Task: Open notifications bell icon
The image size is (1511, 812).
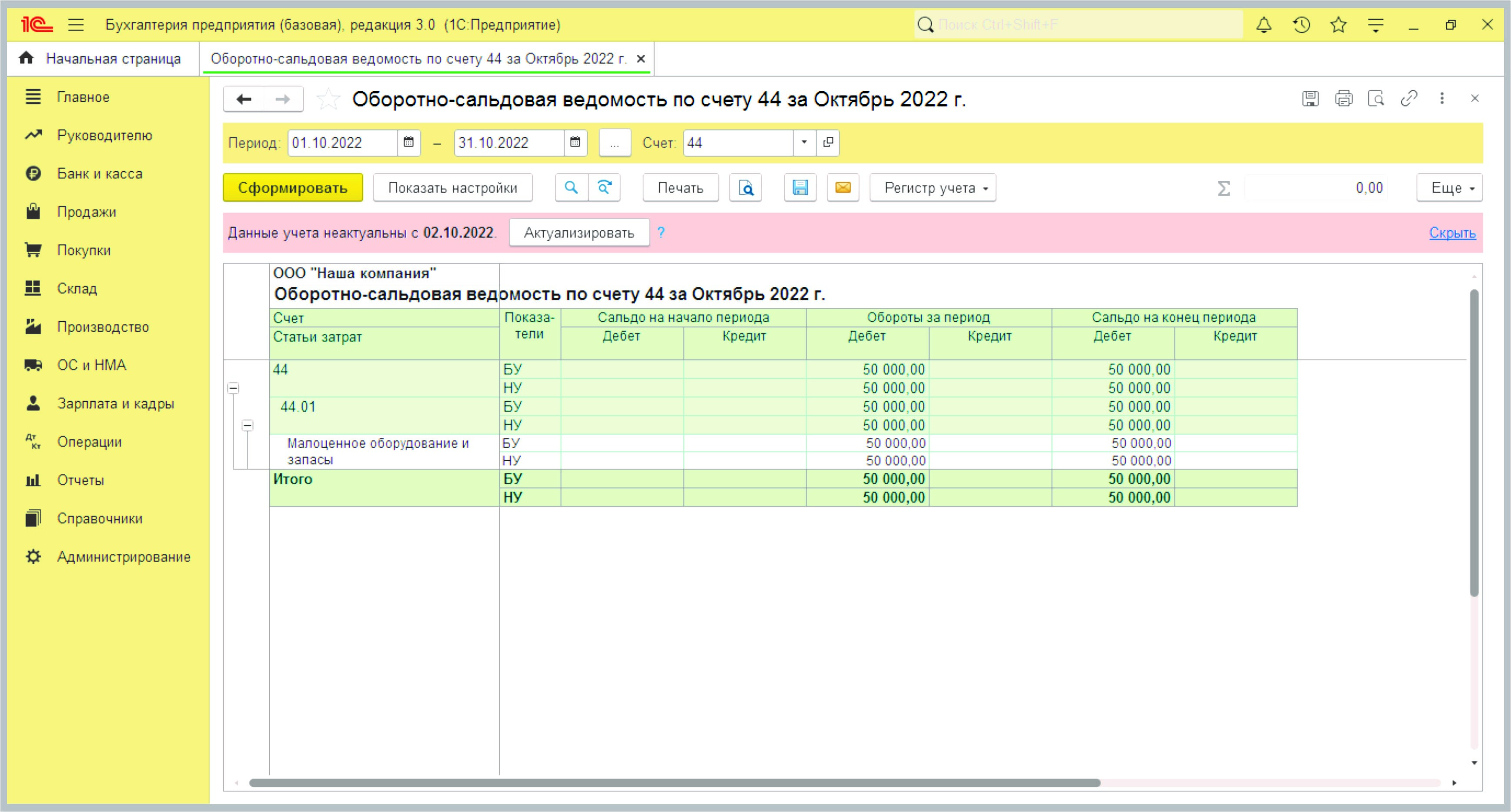Action: coord(1264,25)
